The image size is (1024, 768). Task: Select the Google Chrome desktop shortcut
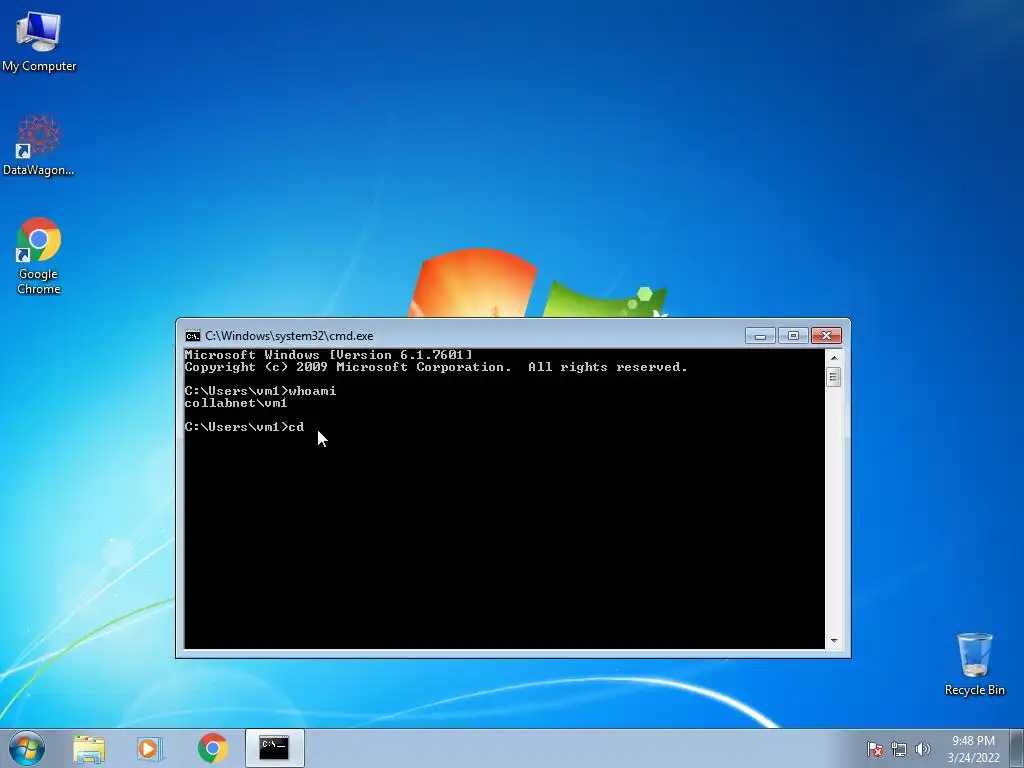(39, 256)
